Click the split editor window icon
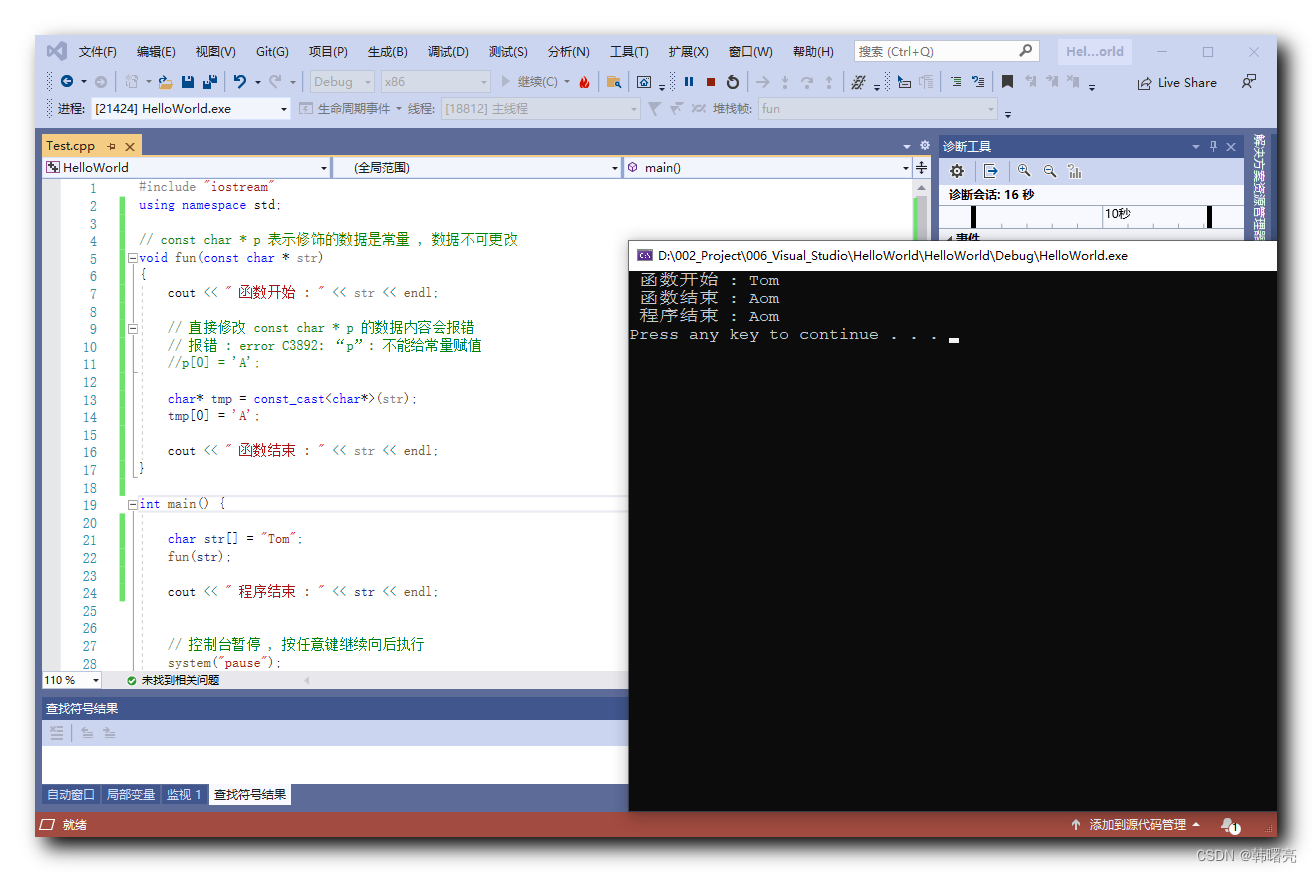Image resolution: width=1312 pixels, height=872 pixels. point(921,168)
